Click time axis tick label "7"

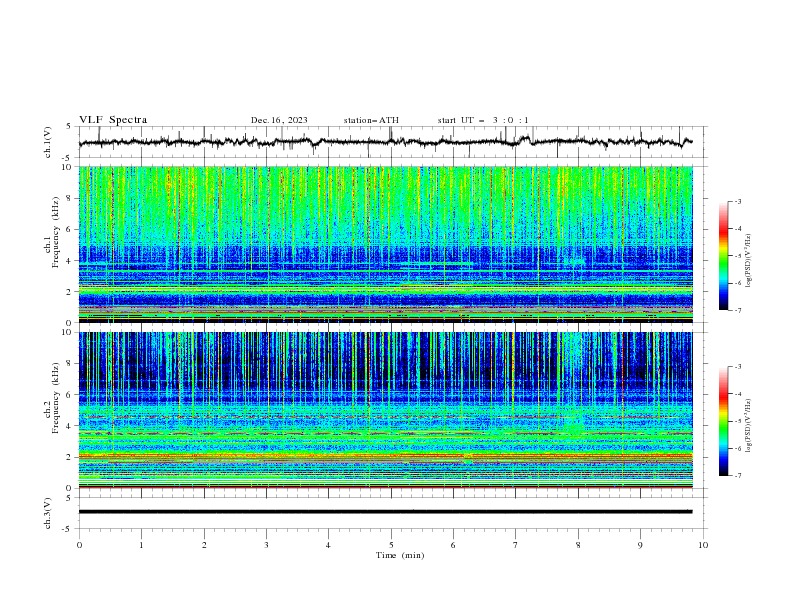[x=516, y=545]
